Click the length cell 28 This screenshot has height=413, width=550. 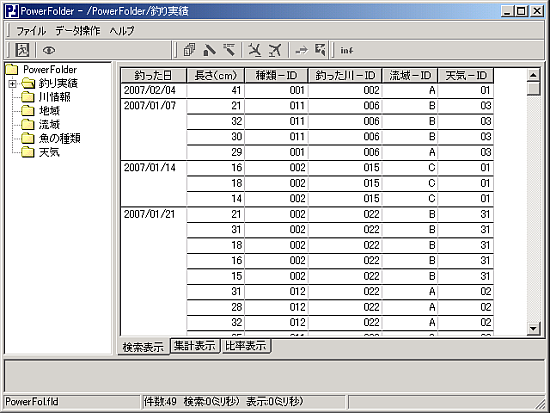pyautogui.click(x=216, y=307)
